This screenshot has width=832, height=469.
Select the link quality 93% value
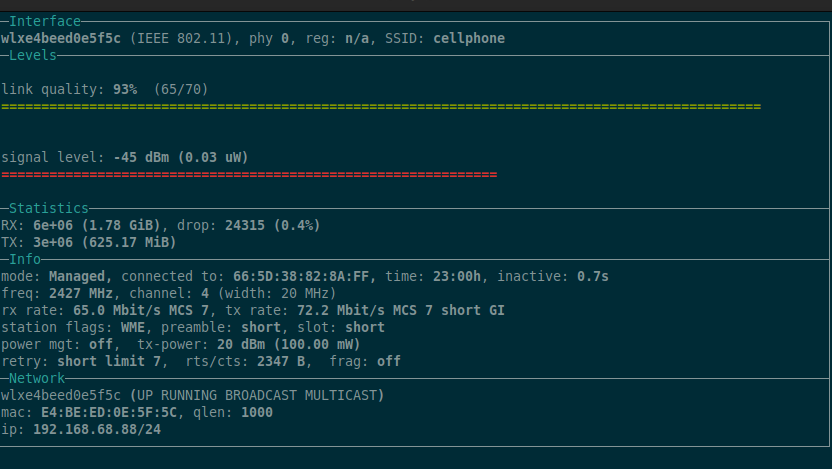[125, 89]
